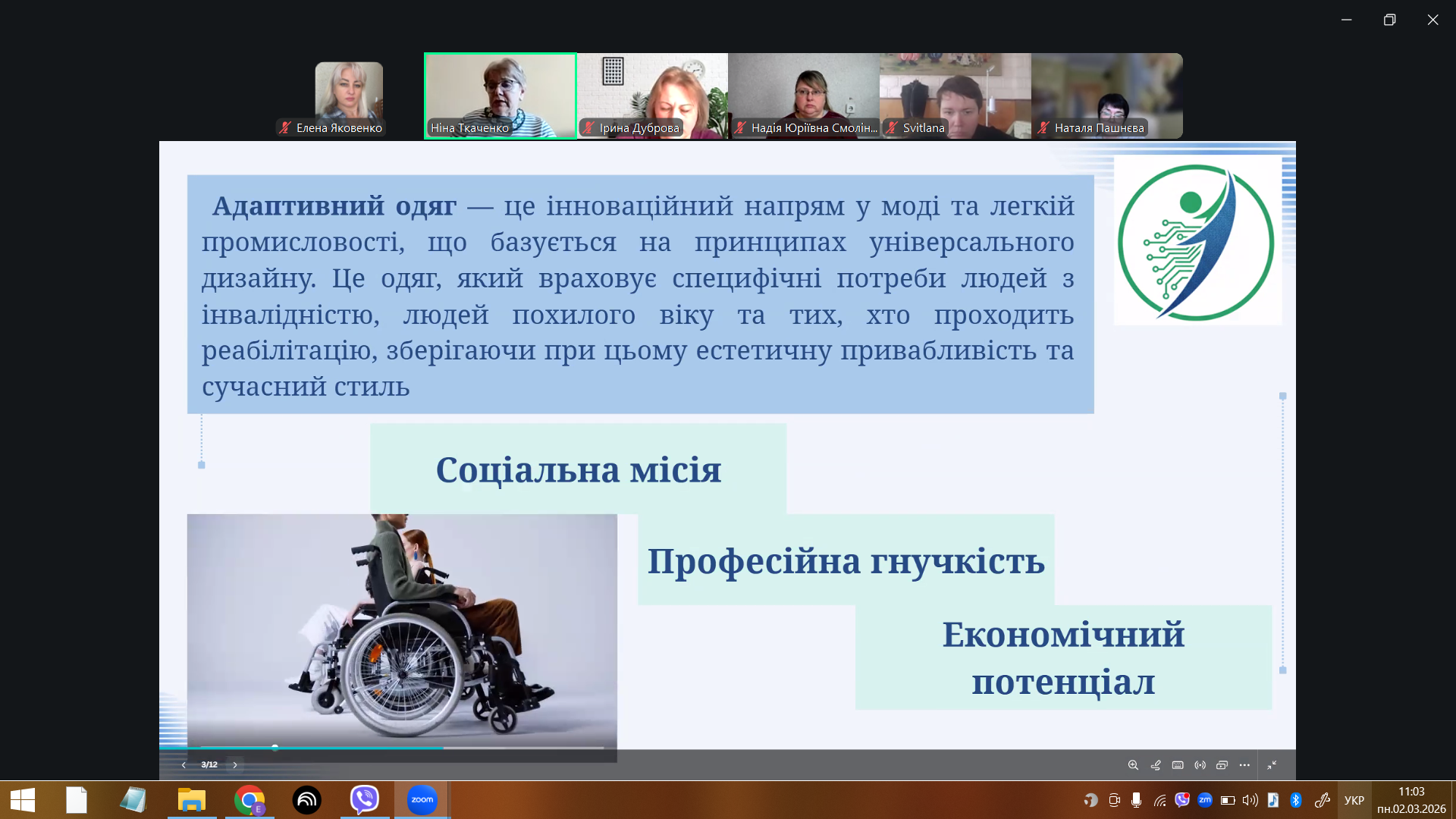The image size is (1456, 819).
Task: Click Svitlana's muted microphone indicator
Action: (x=893, y=128)
